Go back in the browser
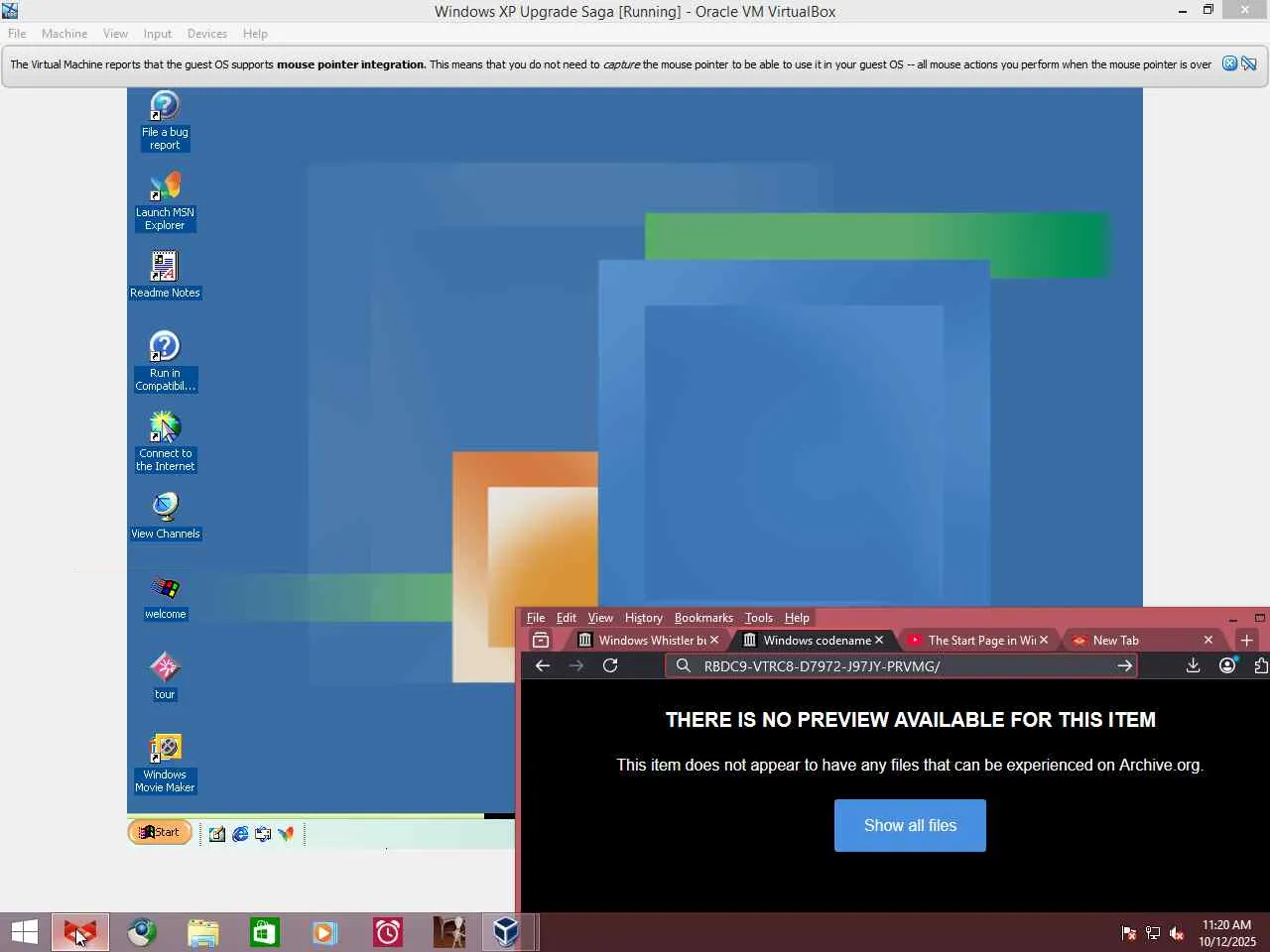The width and height of the screenshot is (1270, 952). 543,666
